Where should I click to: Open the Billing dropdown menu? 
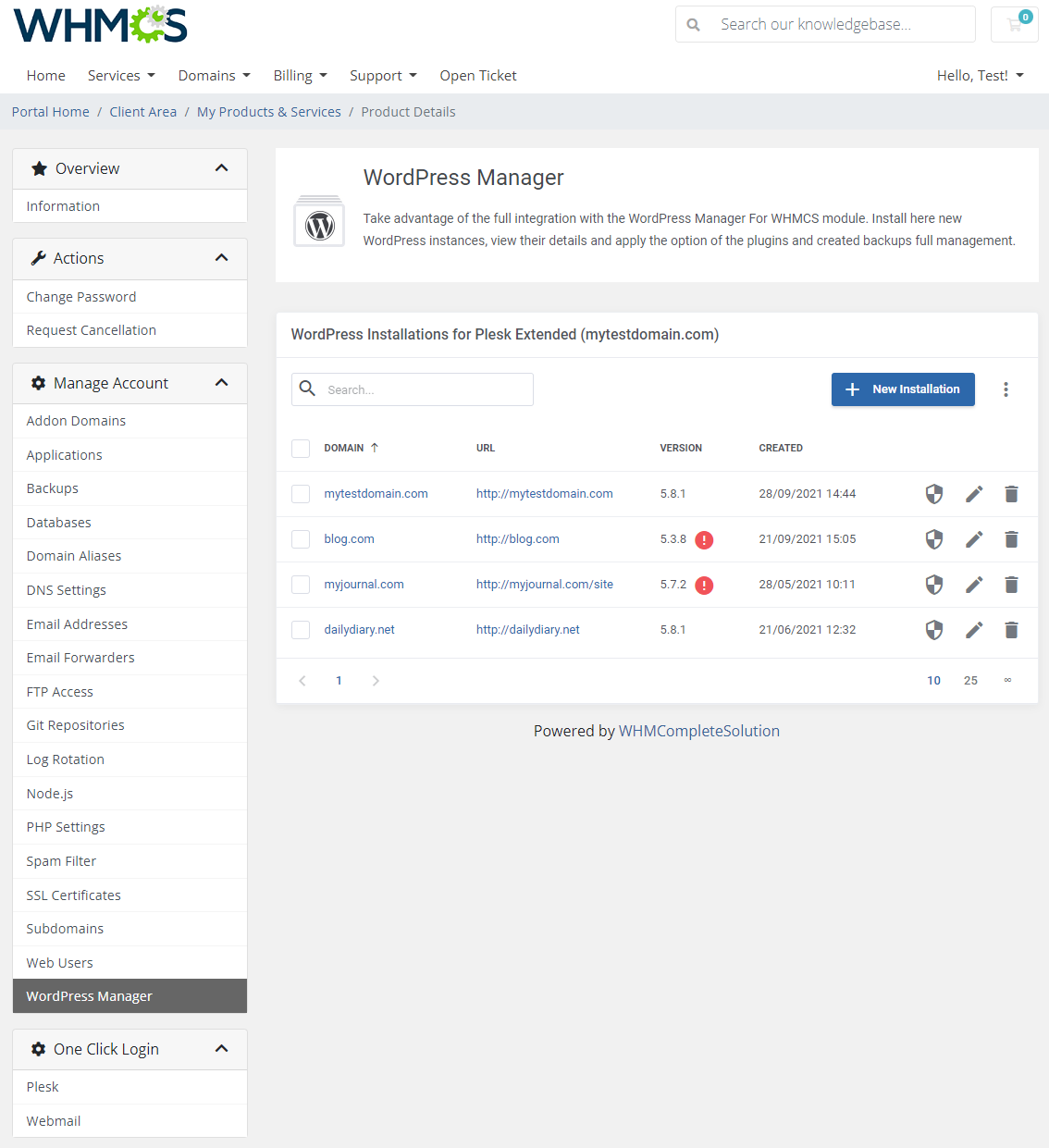pos(301,76)
